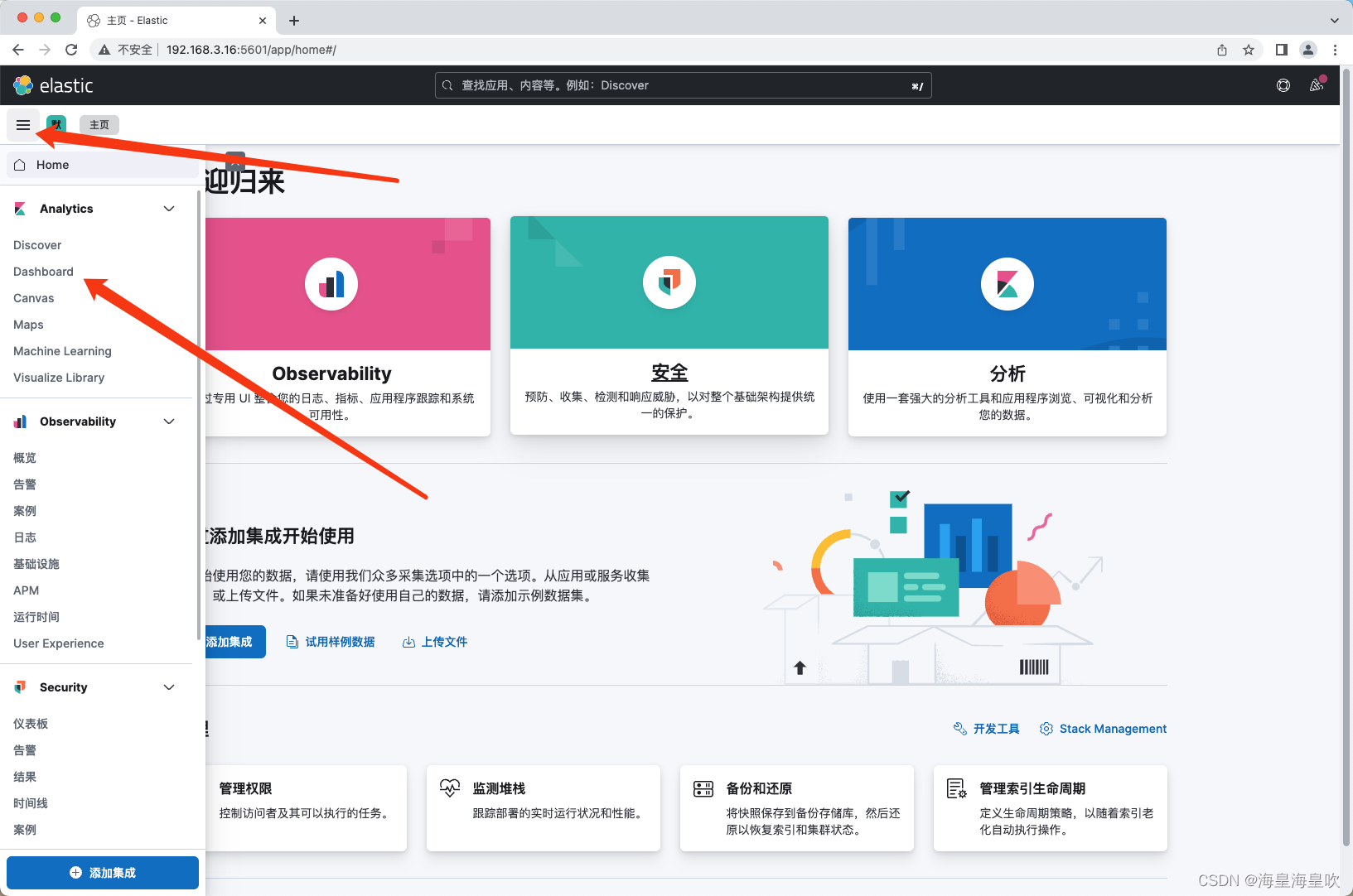The height and width of the screenshot is (896, 1353).
Task: Click the 备份和还原 storage icon
Action: click(703, 788)
